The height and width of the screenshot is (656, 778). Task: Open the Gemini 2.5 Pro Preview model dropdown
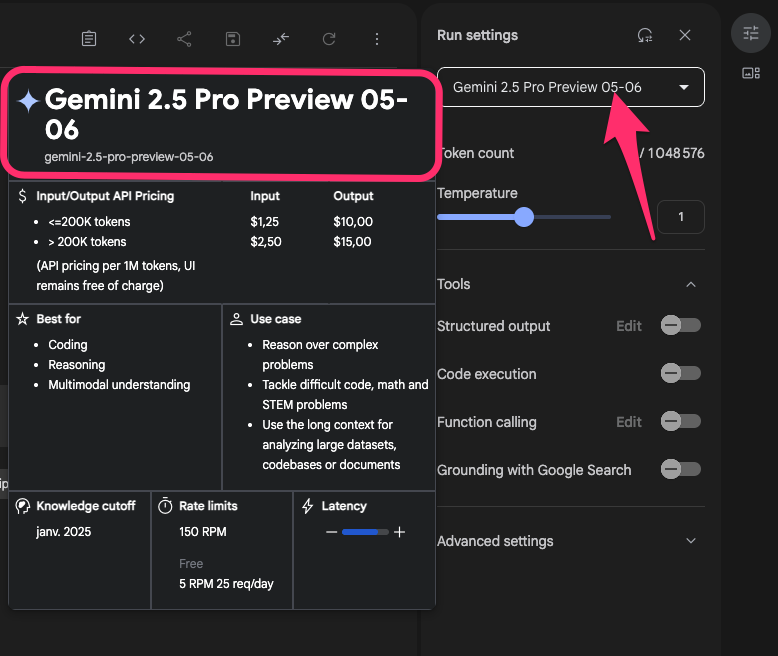[571, 87]
